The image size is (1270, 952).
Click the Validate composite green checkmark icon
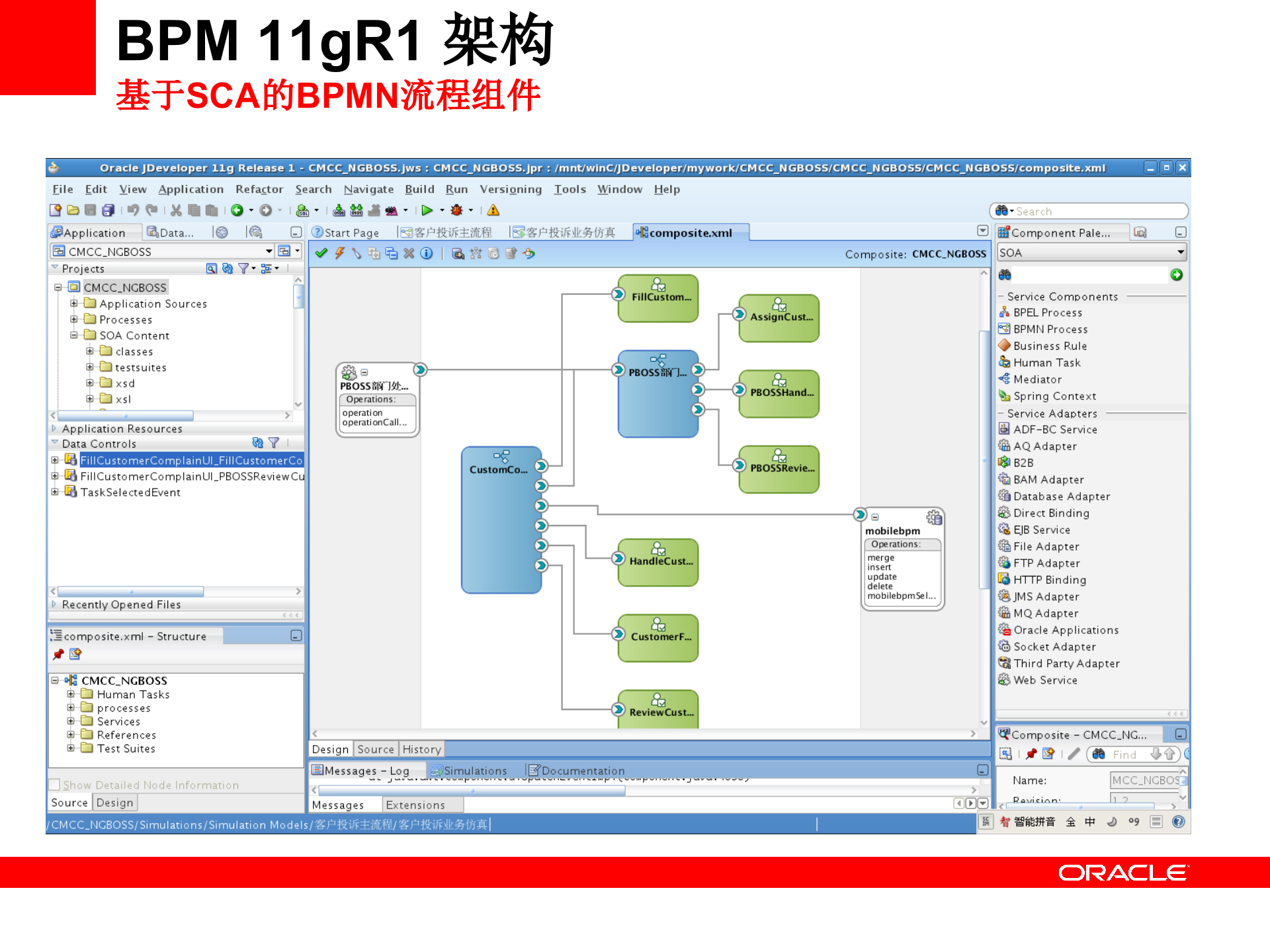point(321,253)
